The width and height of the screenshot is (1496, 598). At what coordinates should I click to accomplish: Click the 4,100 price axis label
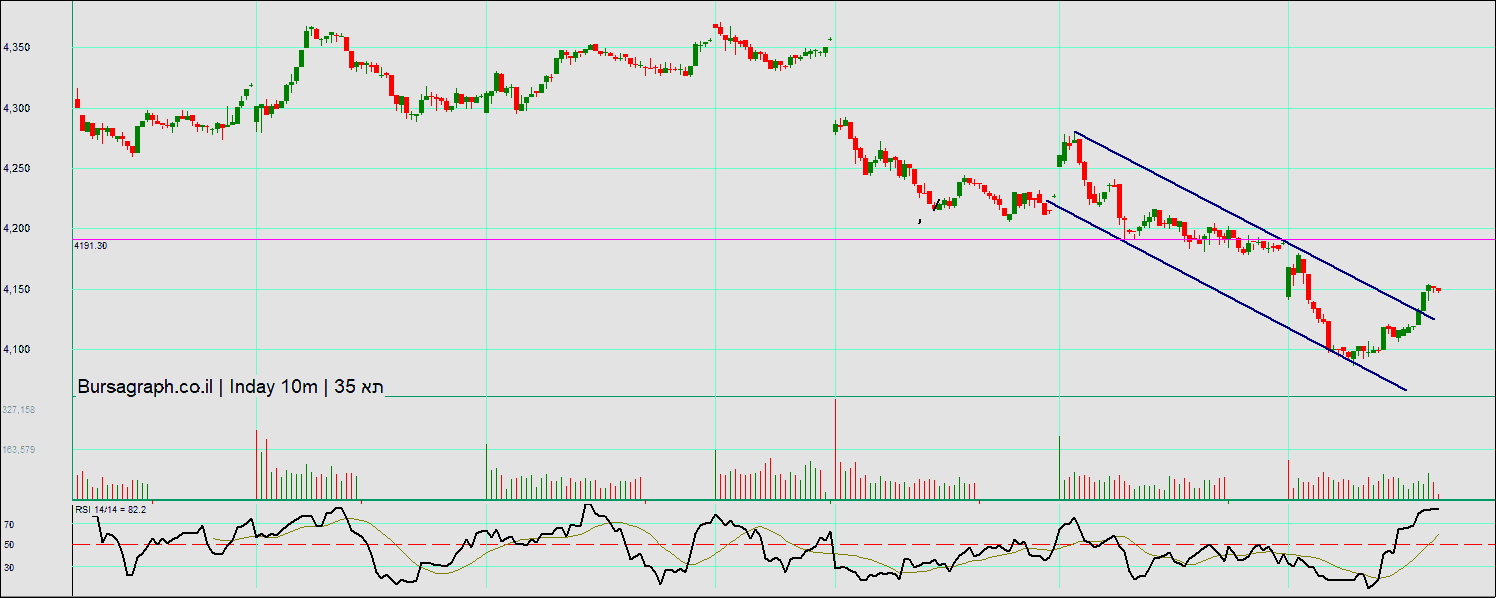18,350
